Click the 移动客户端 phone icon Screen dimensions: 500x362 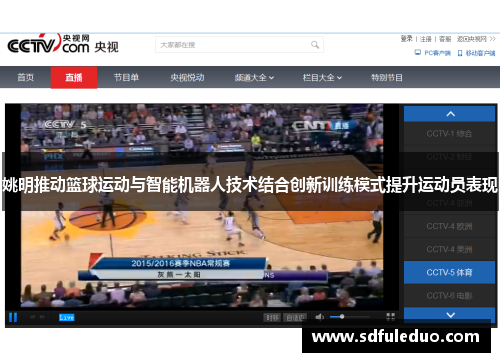click(460, 53)
